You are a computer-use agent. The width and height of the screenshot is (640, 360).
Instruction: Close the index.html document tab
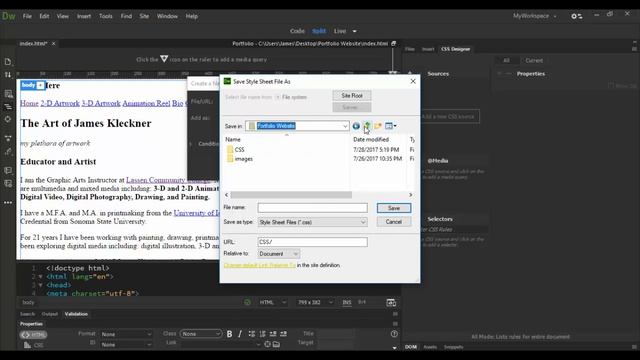click(x=53, y=43)
